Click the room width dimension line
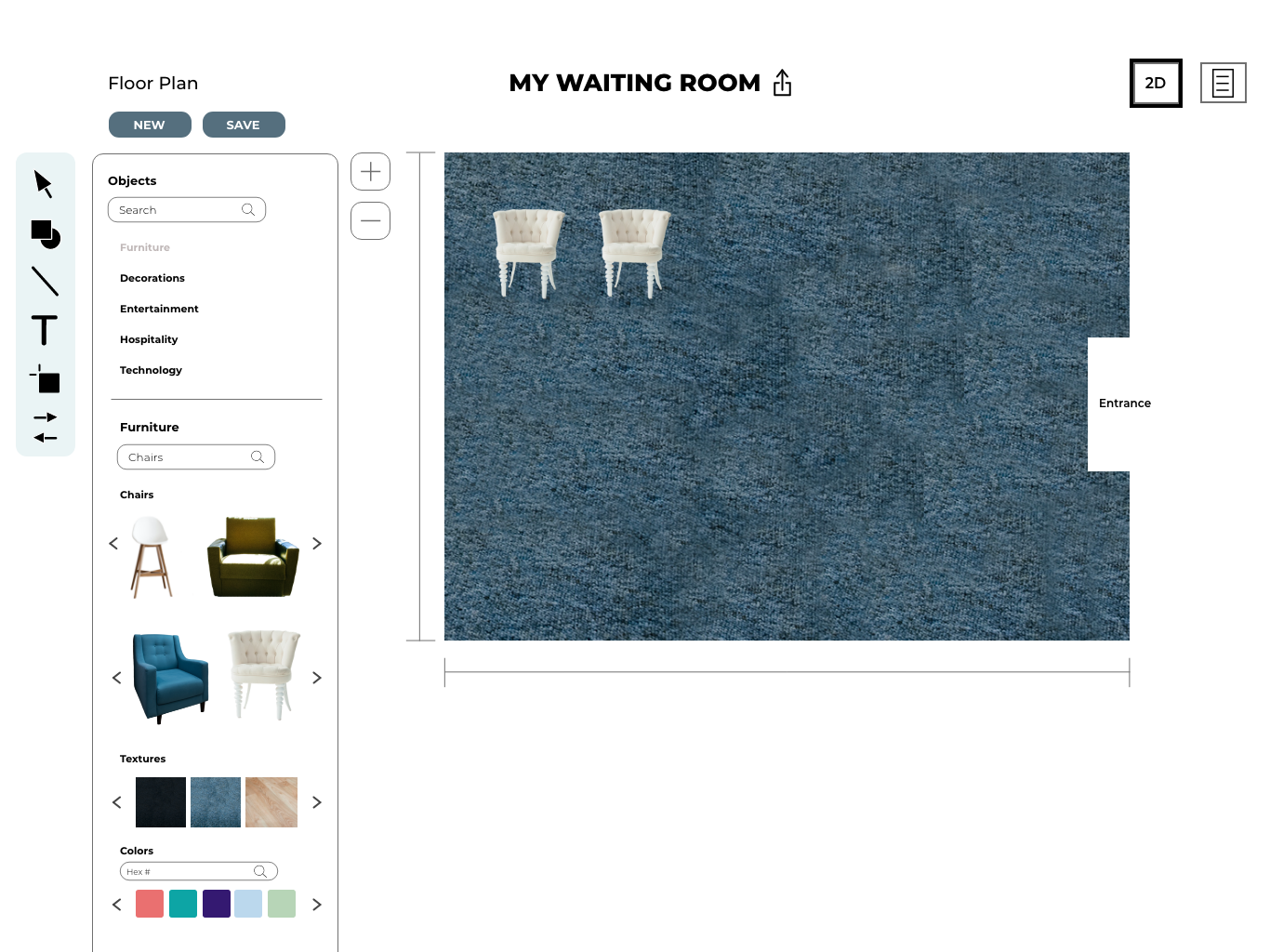 [787, 672]
